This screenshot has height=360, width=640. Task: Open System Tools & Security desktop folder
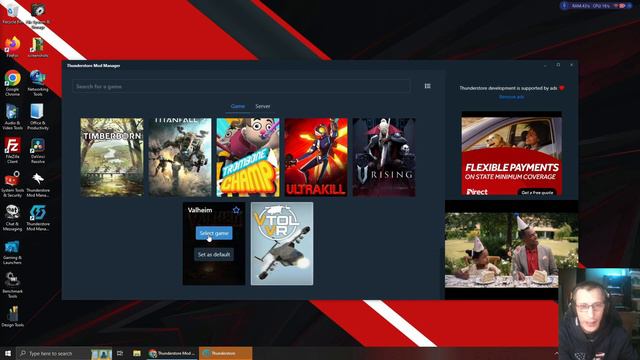[12, 184]
